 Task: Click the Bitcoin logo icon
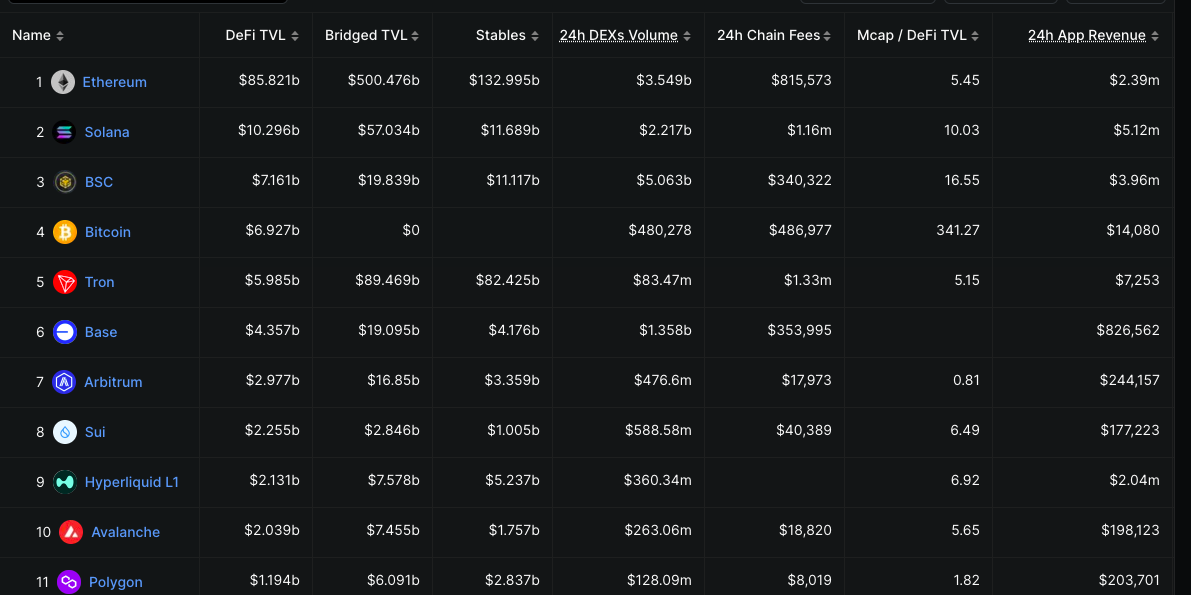tap(62, 231)
